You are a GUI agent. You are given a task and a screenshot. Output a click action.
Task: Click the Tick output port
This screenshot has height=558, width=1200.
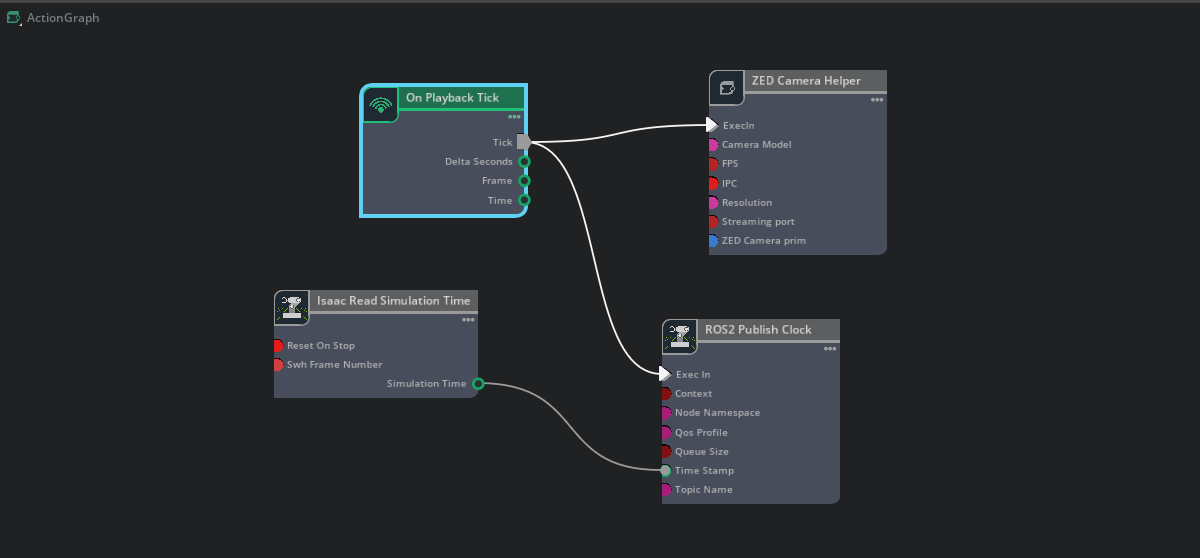524,142
